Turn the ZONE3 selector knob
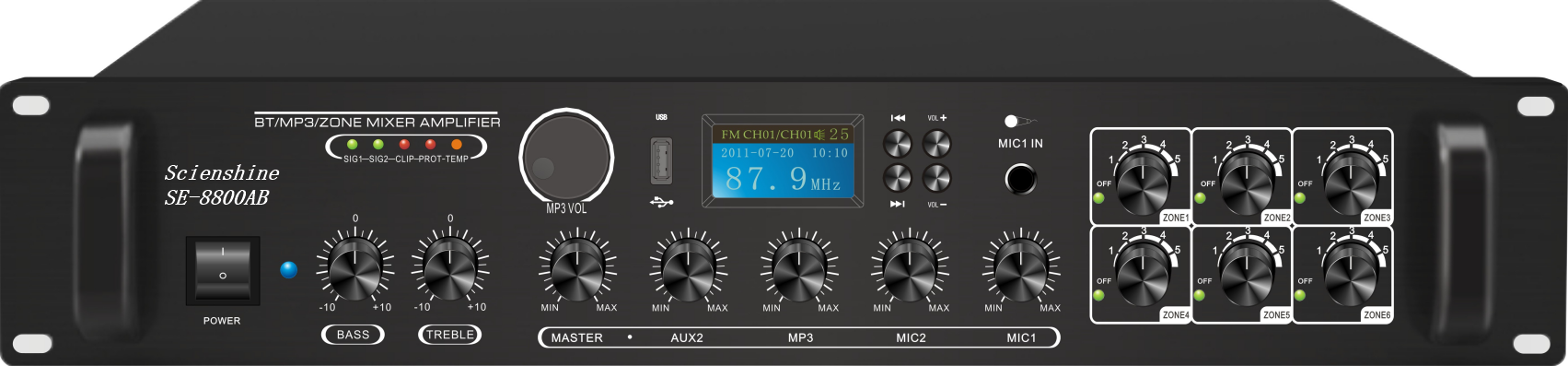Viewport: 1568px width, 366px height. pyautogui.click(x=1351, y=183)
